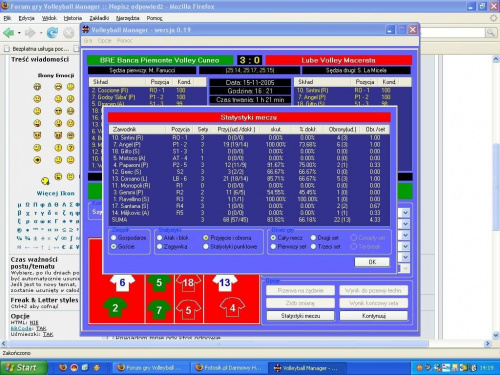Choose the Zagrywka statistics option
500x375 pixels.
click(x=159, y=247)
